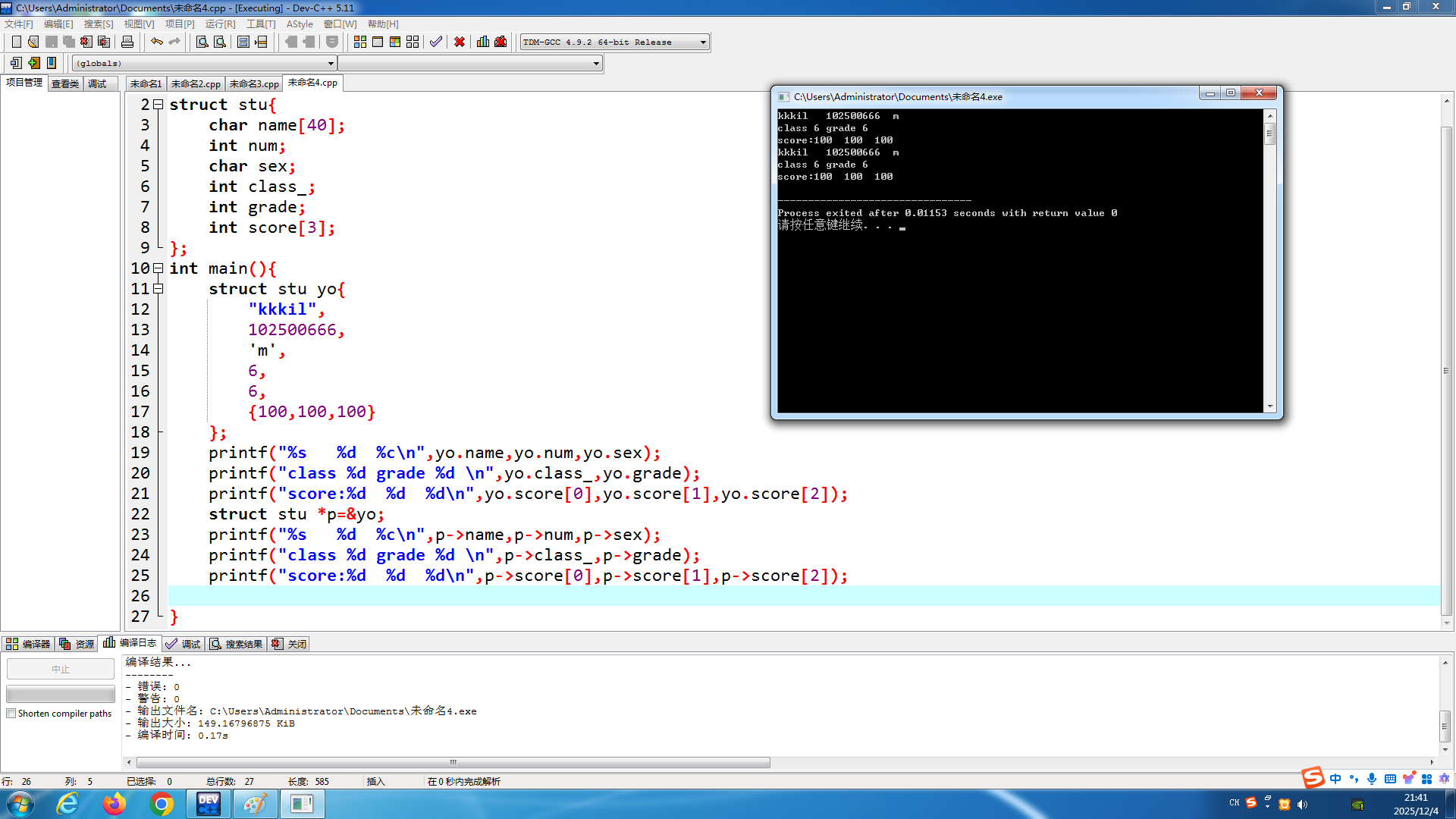This screenshot has width=1456, height=819.
Task: Switch to the 未命名2.cpp tab
Action: [196, 84]
